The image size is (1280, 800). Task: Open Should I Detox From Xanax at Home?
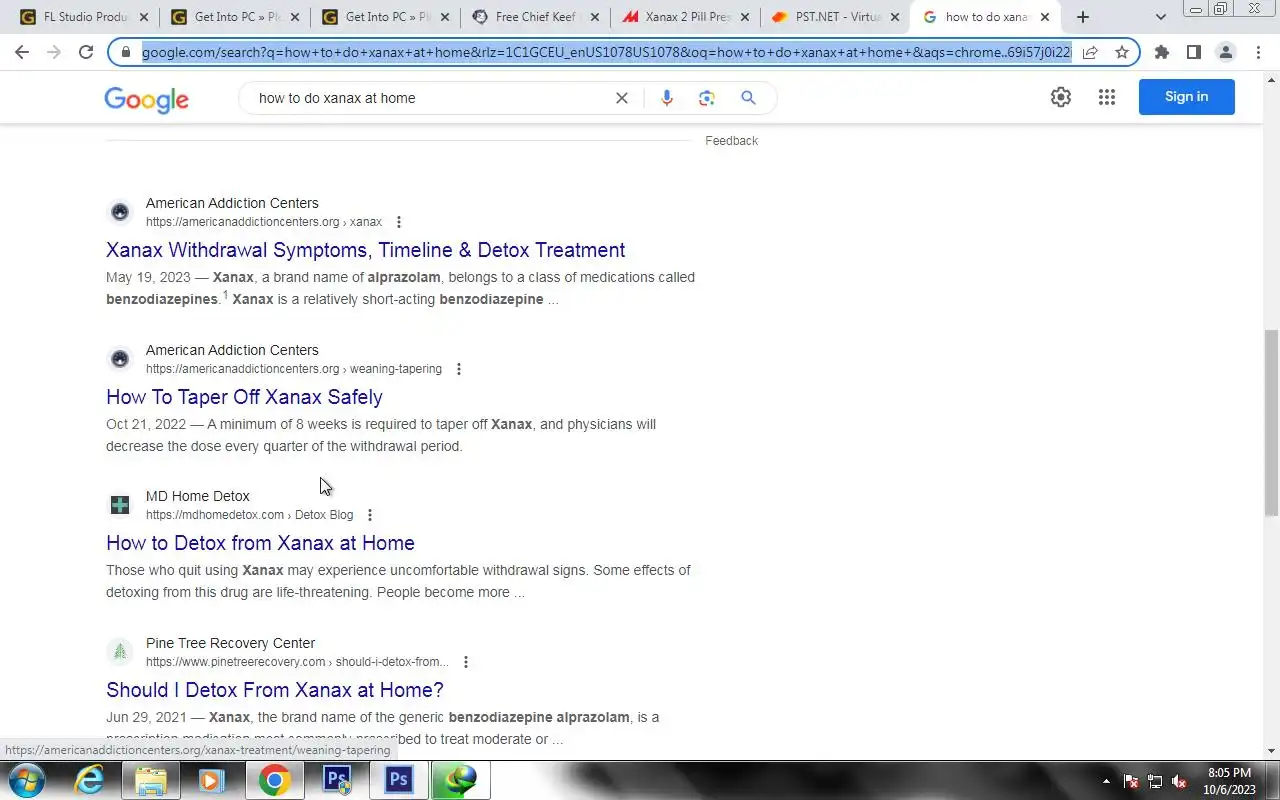275,690
